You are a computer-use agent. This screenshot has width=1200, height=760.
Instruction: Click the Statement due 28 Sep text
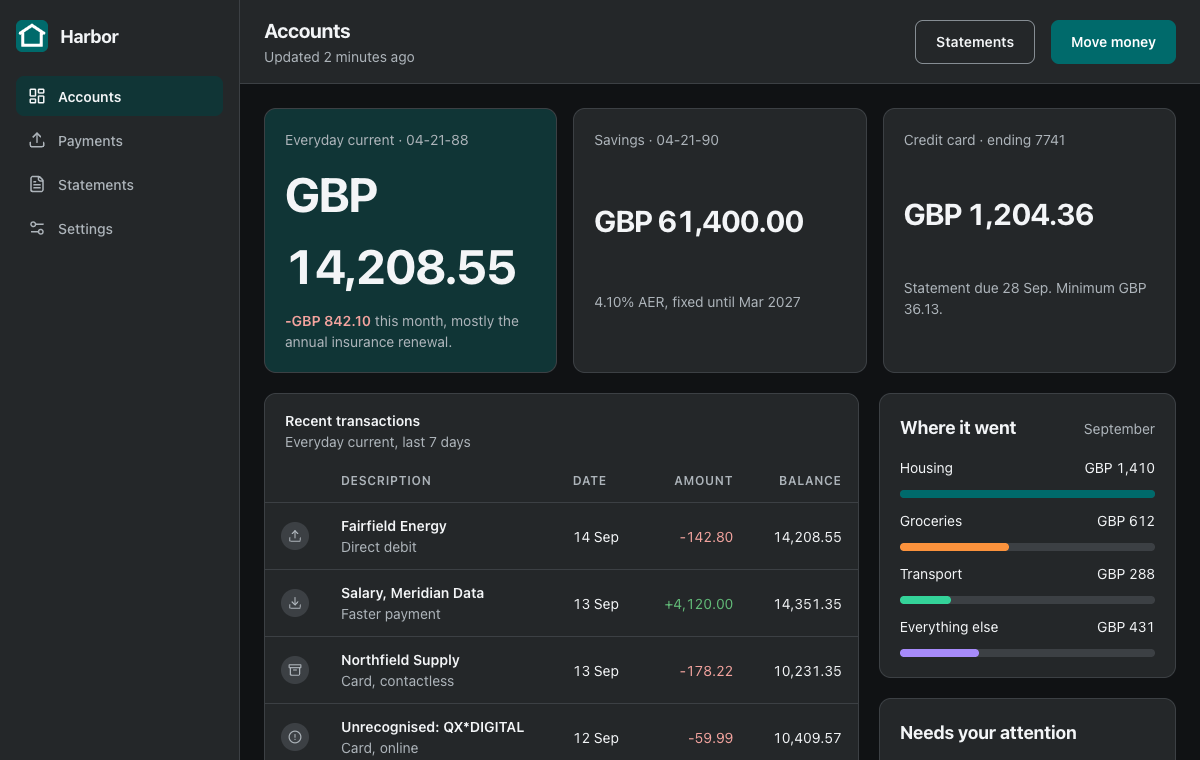pos(1025,298)
